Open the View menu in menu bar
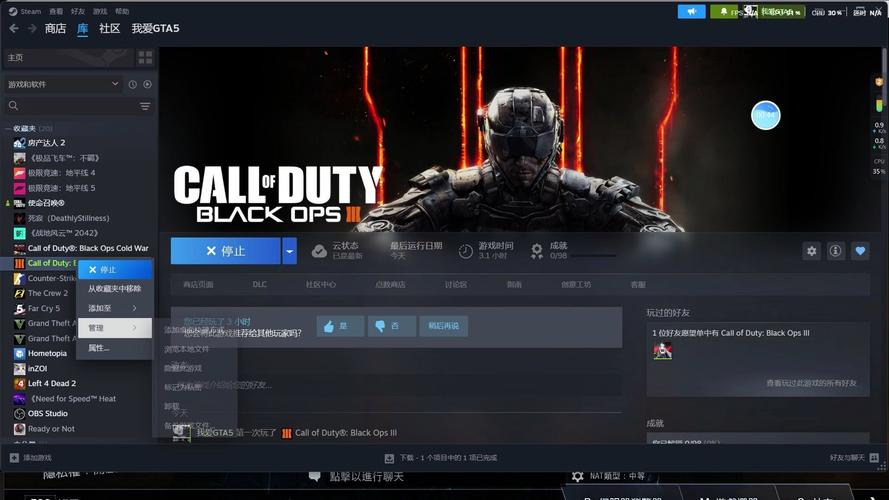Viewport: 889px width, 500px height. [56, 11]
